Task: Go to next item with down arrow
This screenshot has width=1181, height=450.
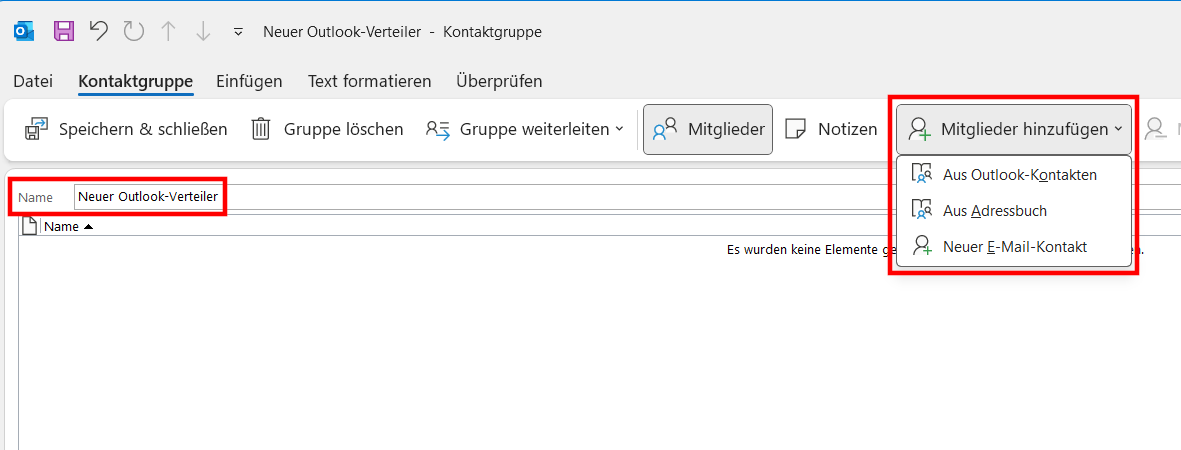Action: pos(203,32)
